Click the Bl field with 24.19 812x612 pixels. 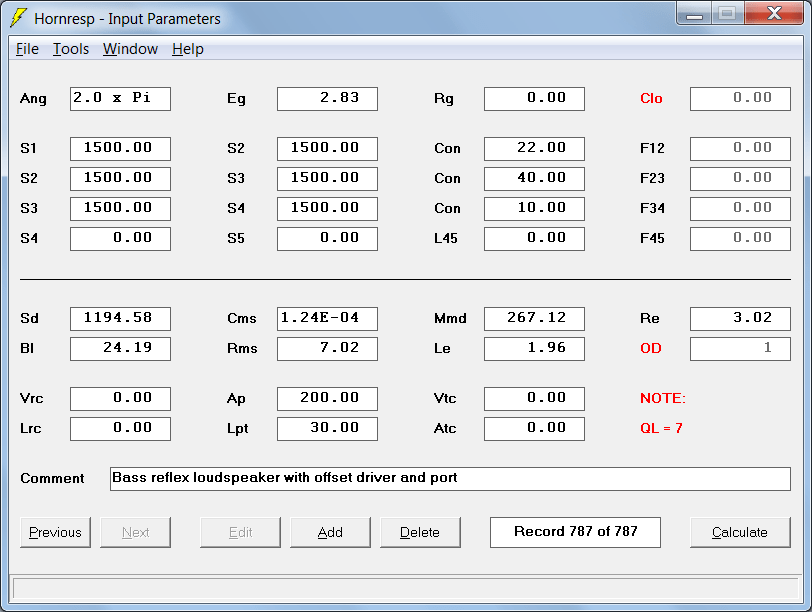120,349
